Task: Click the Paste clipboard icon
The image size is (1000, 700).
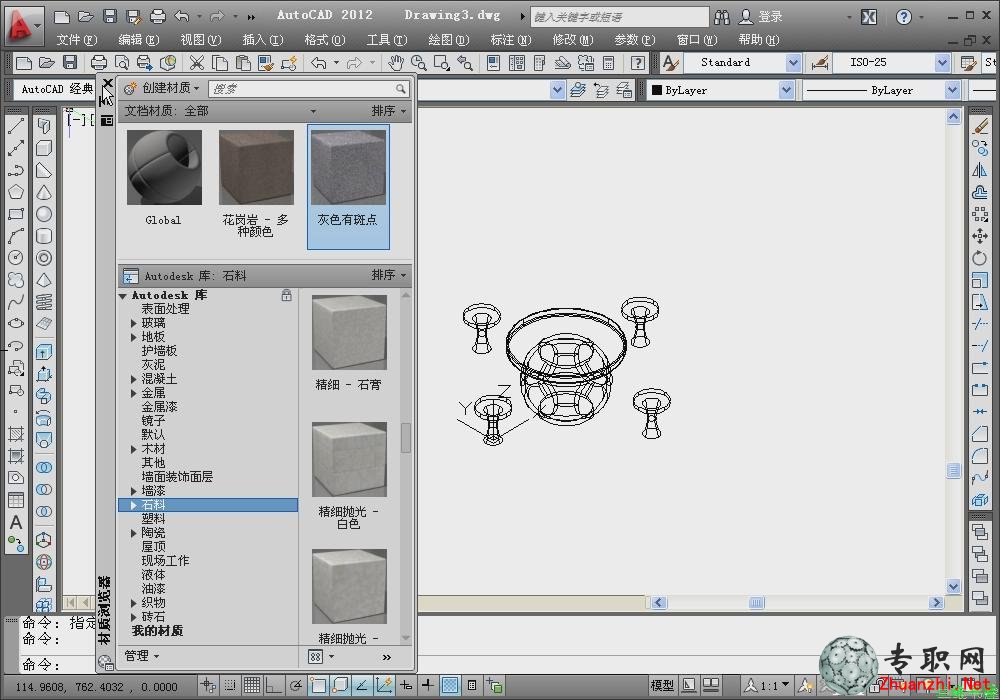Action: [x=243, y=62]
